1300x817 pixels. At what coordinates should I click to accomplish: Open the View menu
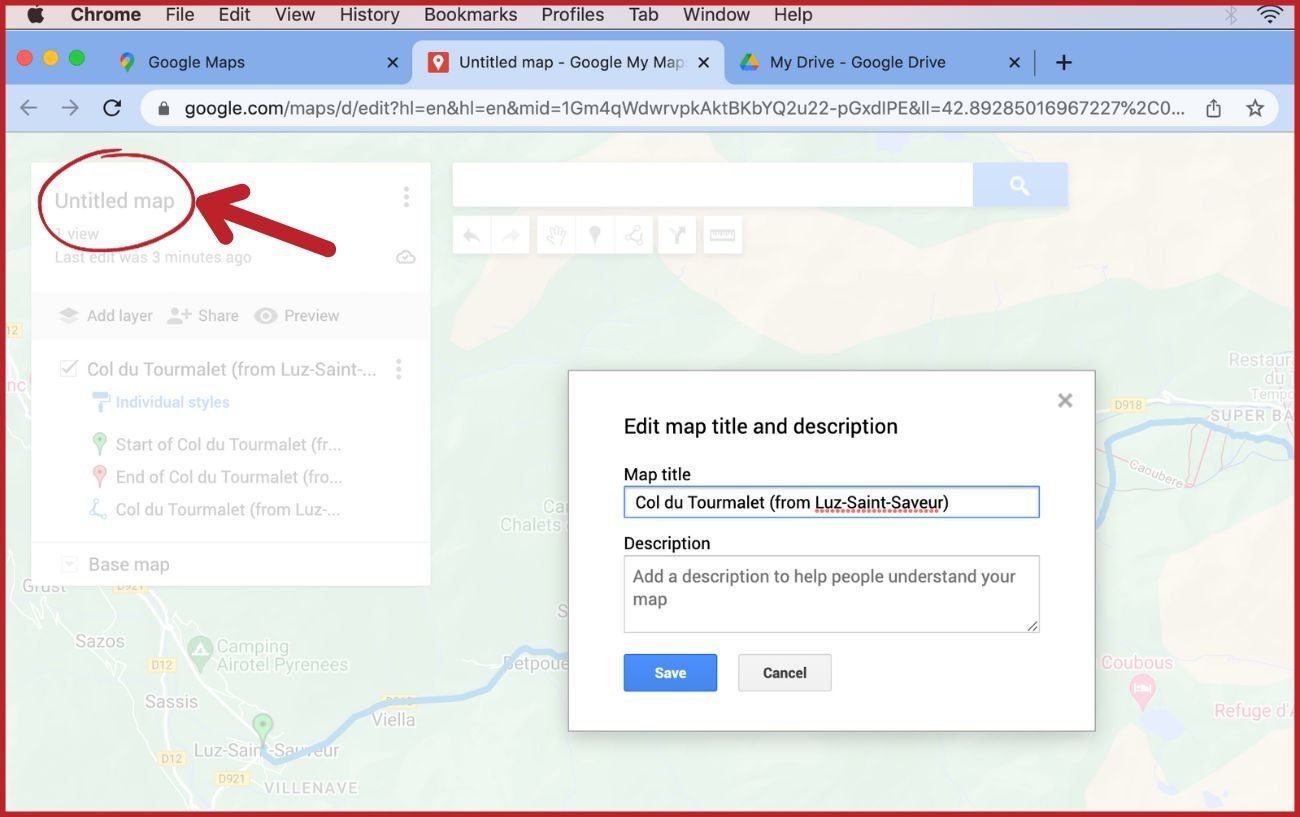[295, 14]
